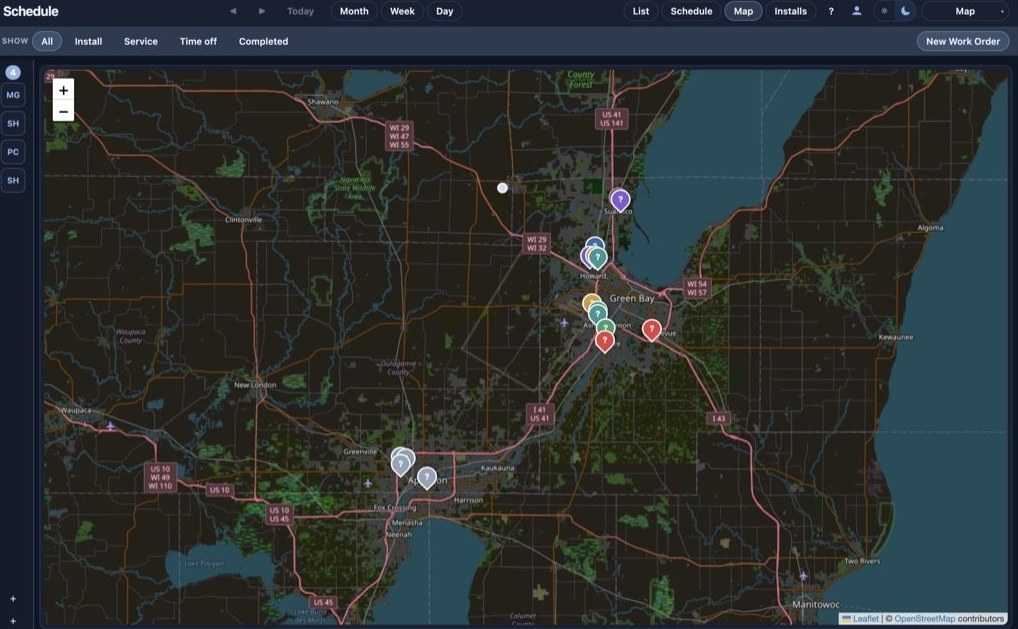Toggle technician PC in sidebar
Image resolution: width=1018 pixels, height=629 pixels.
(13, 152)
